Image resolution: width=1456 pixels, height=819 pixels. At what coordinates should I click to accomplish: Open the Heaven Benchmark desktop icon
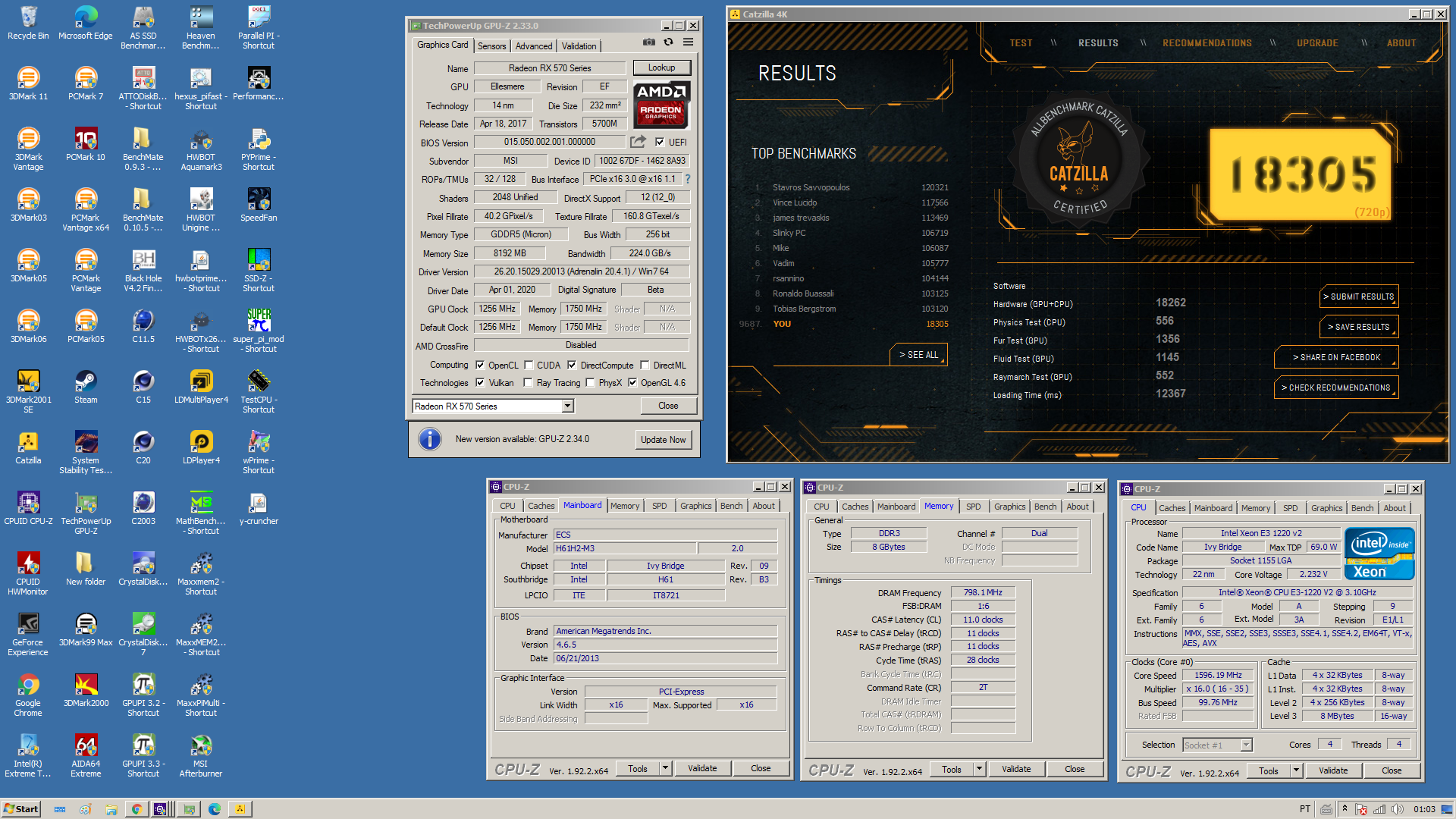(x=201, y=28)
